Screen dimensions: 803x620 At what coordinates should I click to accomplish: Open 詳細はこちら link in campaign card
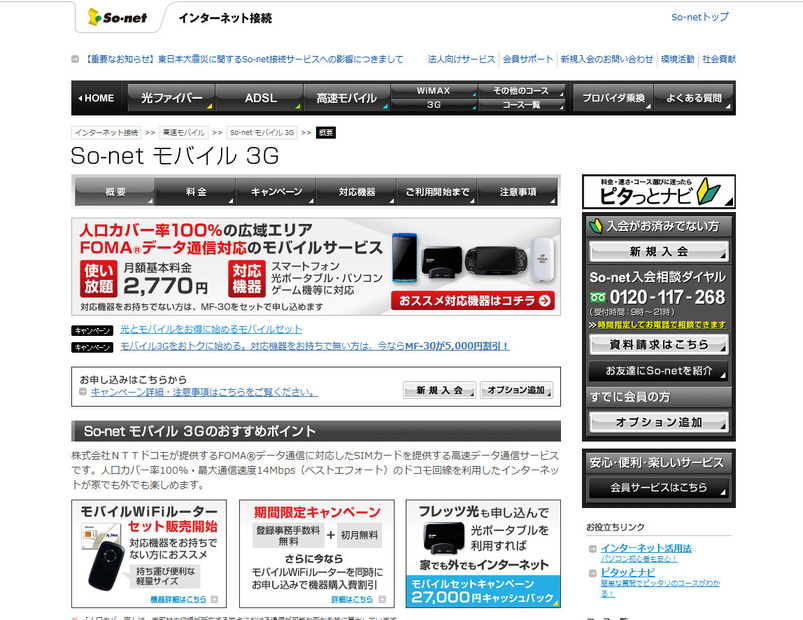(352, 599)
